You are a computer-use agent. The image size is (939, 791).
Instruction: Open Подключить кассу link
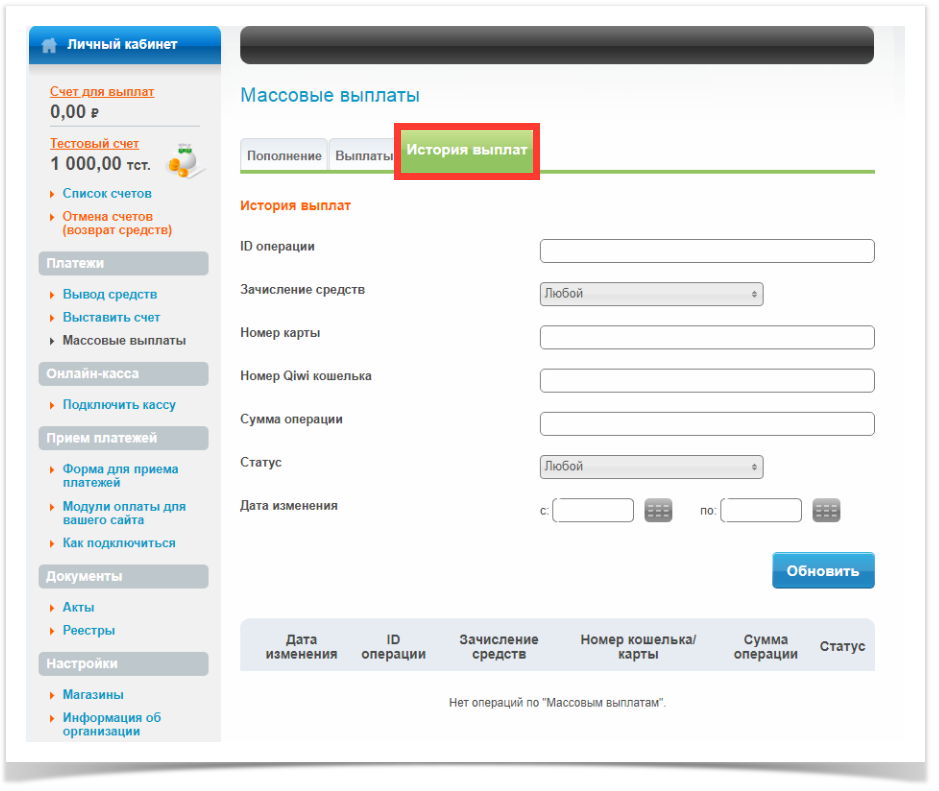pyautogui.click(x=119, y=405)
